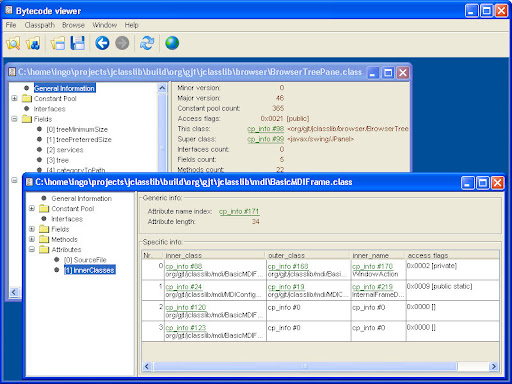Click the outer_class column header
The width and height of the screenshot is (512, 384).
coord(308,255)
